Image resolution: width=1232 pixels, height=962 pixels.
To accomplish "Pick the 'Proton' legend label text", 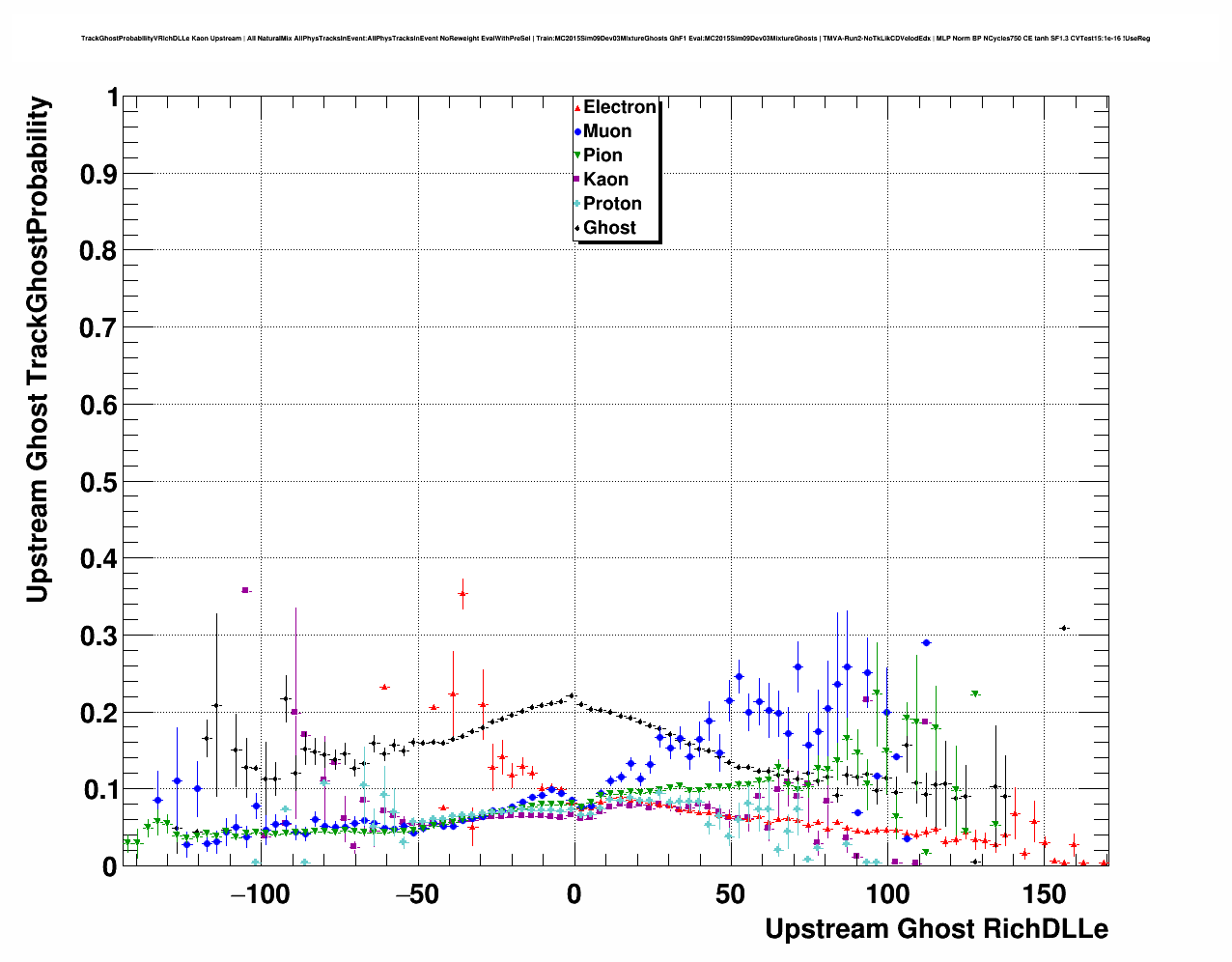I will [612, 204].
